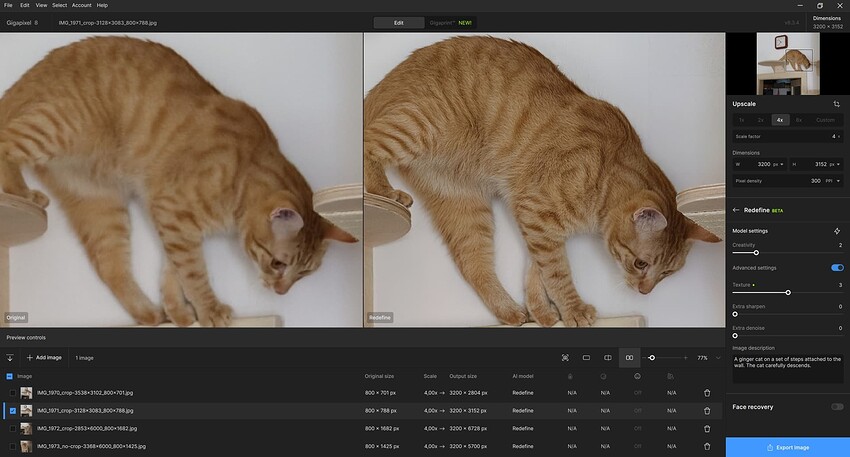The height and width of the screenshot is (457, 850).
Task: Click thumbnail icon of IMG_1972 row
Action: [26, 428]
